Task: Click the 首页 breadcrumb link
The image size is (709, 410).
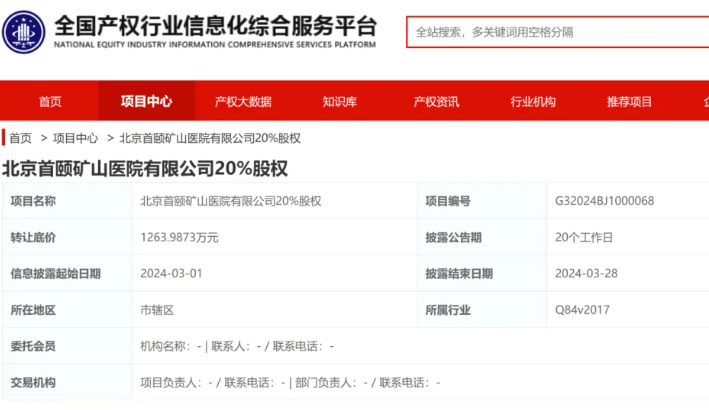Action: pyautogui.click(x=20, y=138)
